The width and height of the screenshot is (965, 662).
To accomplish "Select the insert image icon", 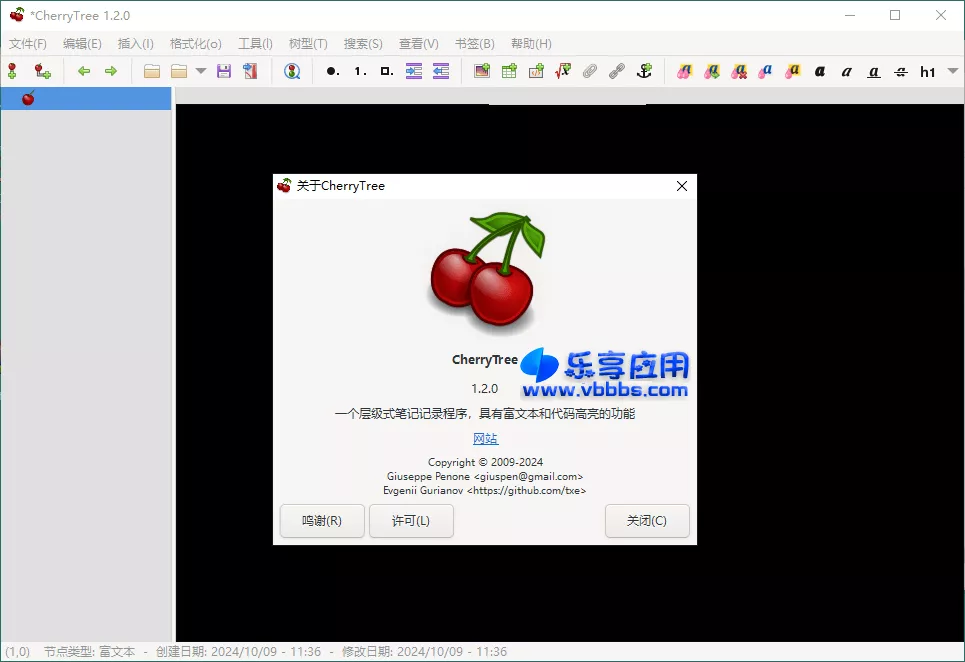I will point(482,71).
